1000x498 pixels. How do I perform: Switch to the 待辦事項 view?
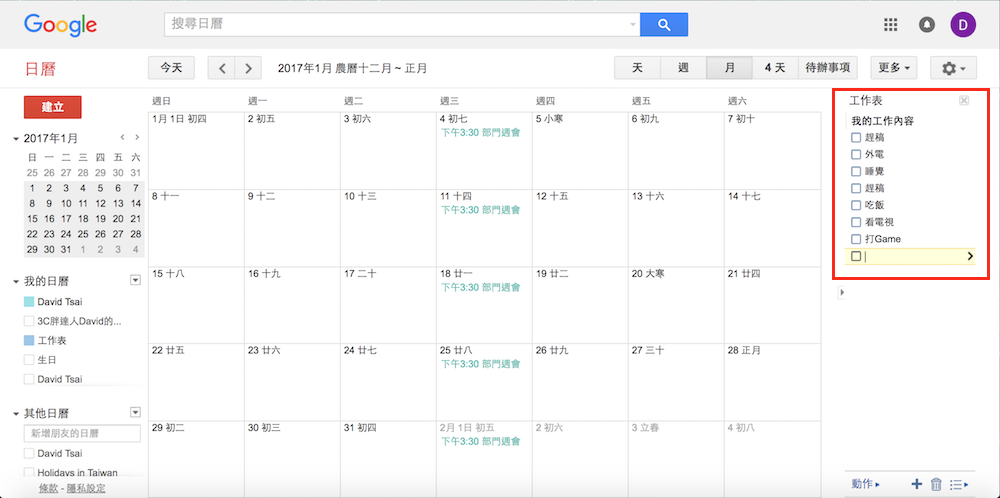pyautogui.click(x=829, y=68)
